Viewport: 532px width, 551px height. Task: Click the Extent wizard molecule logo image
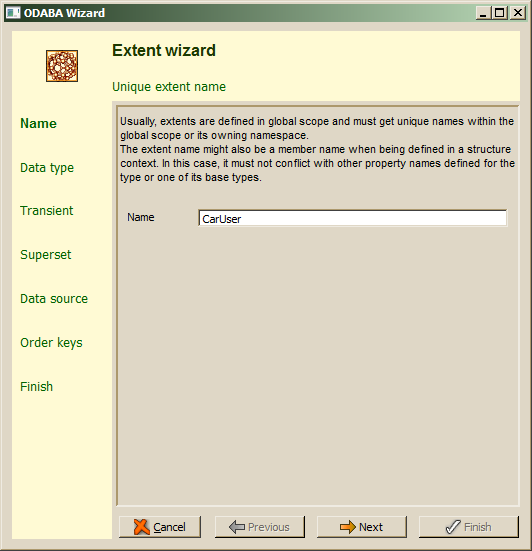tap(62, 66)
